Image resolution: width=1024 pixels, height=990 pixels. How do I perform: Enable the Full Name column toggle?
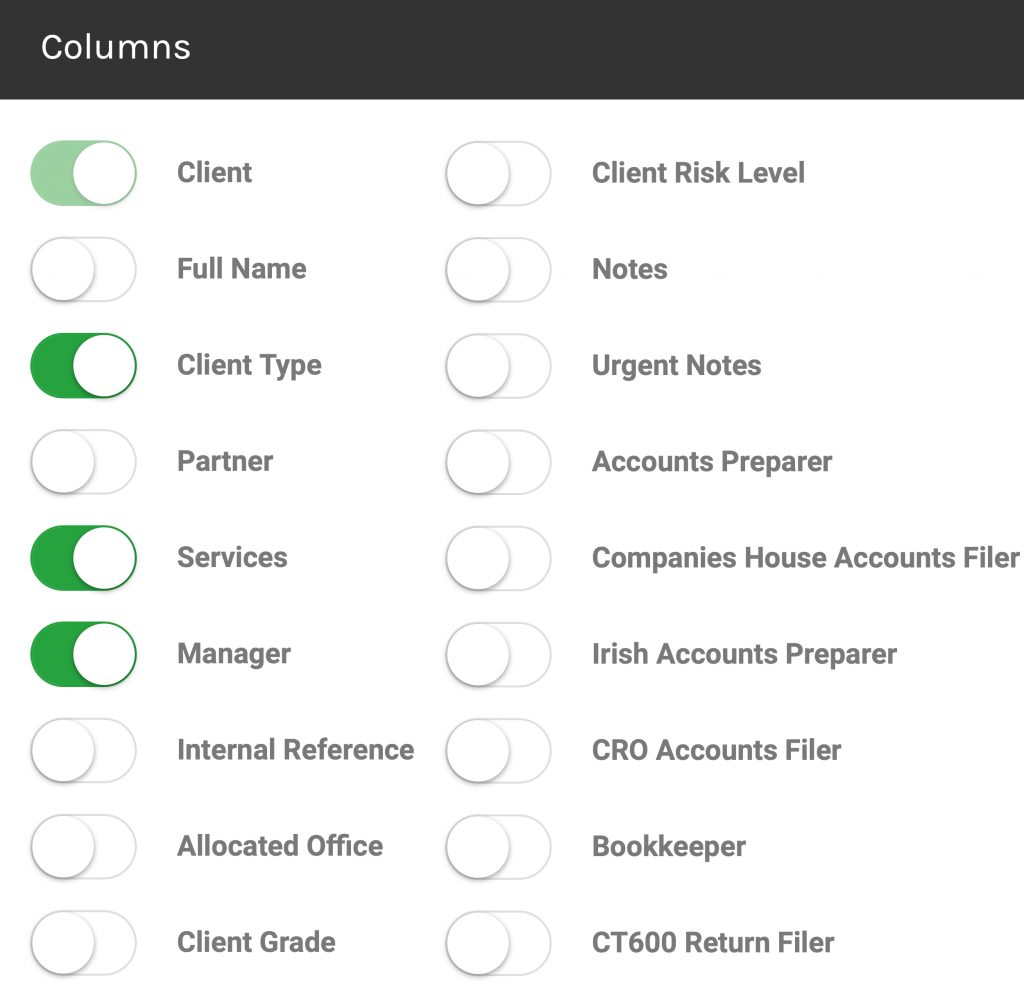(x=84, y=269)
